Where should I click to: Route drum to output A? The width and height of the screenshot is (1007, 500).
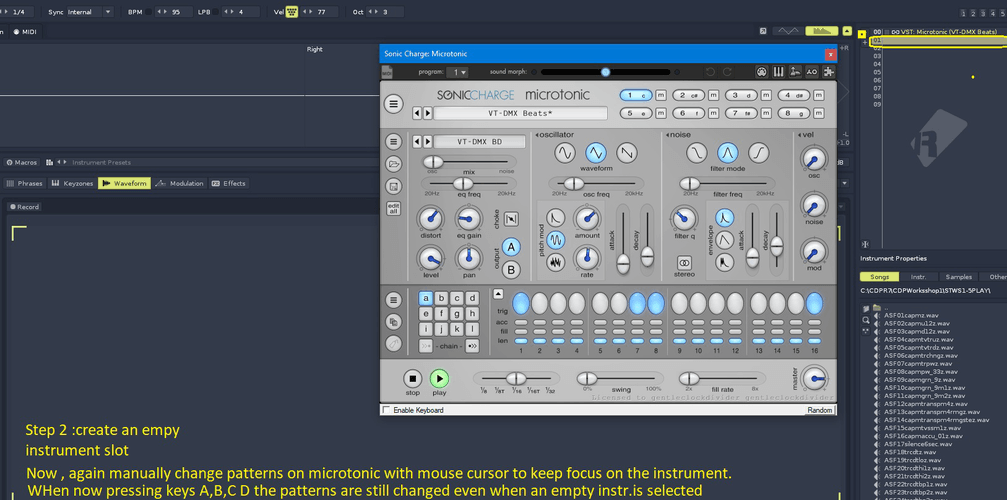511,247
